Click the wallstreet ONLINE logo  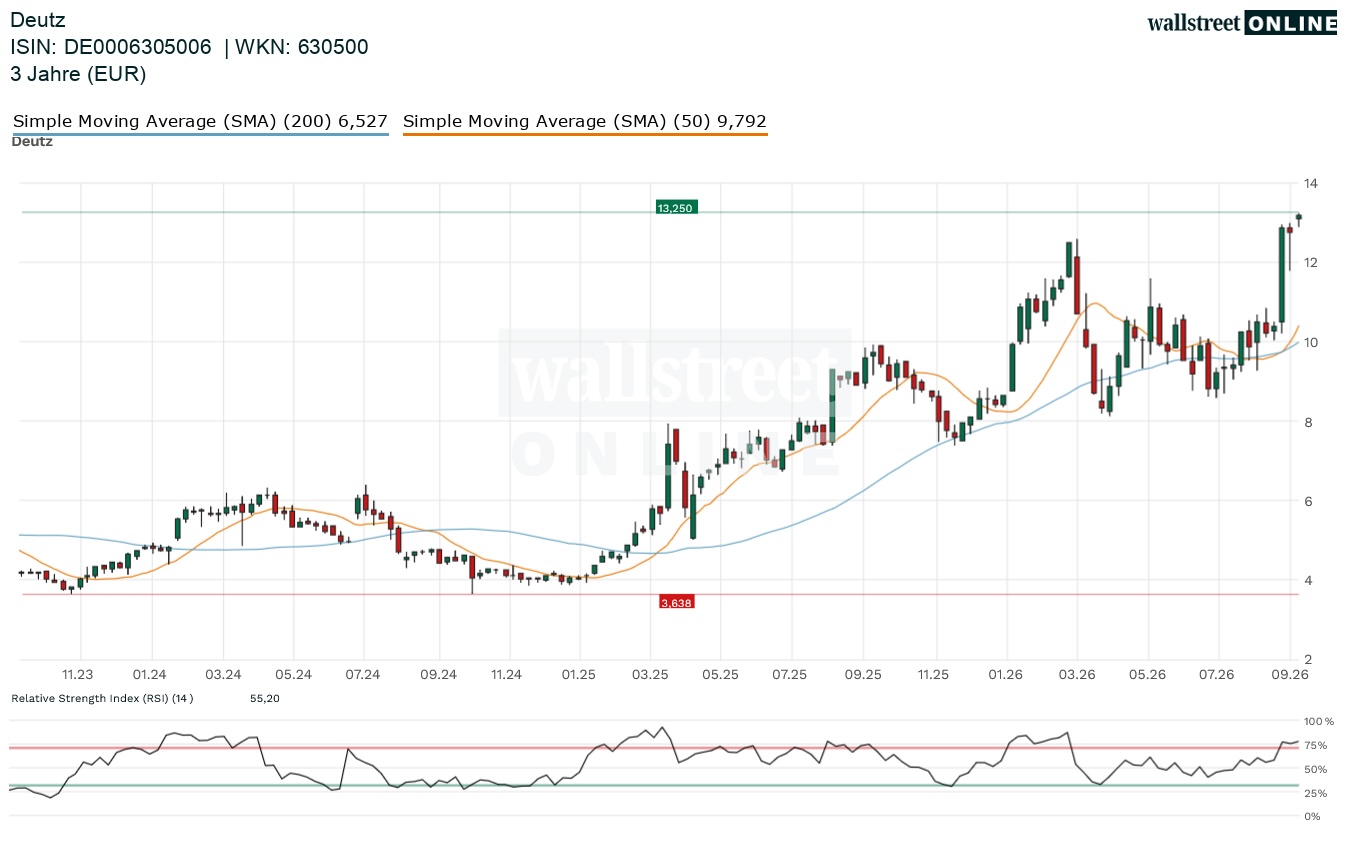point(1242,24)
